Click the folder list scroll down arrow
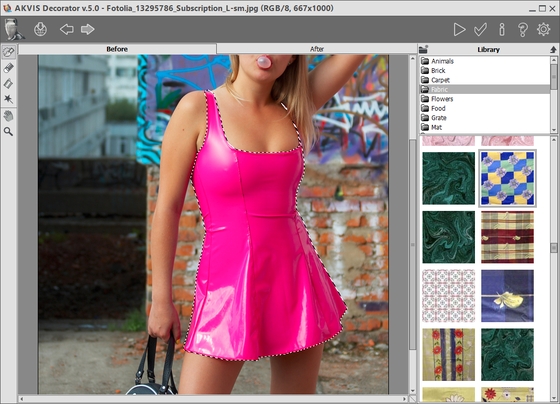 coord(554,130)
